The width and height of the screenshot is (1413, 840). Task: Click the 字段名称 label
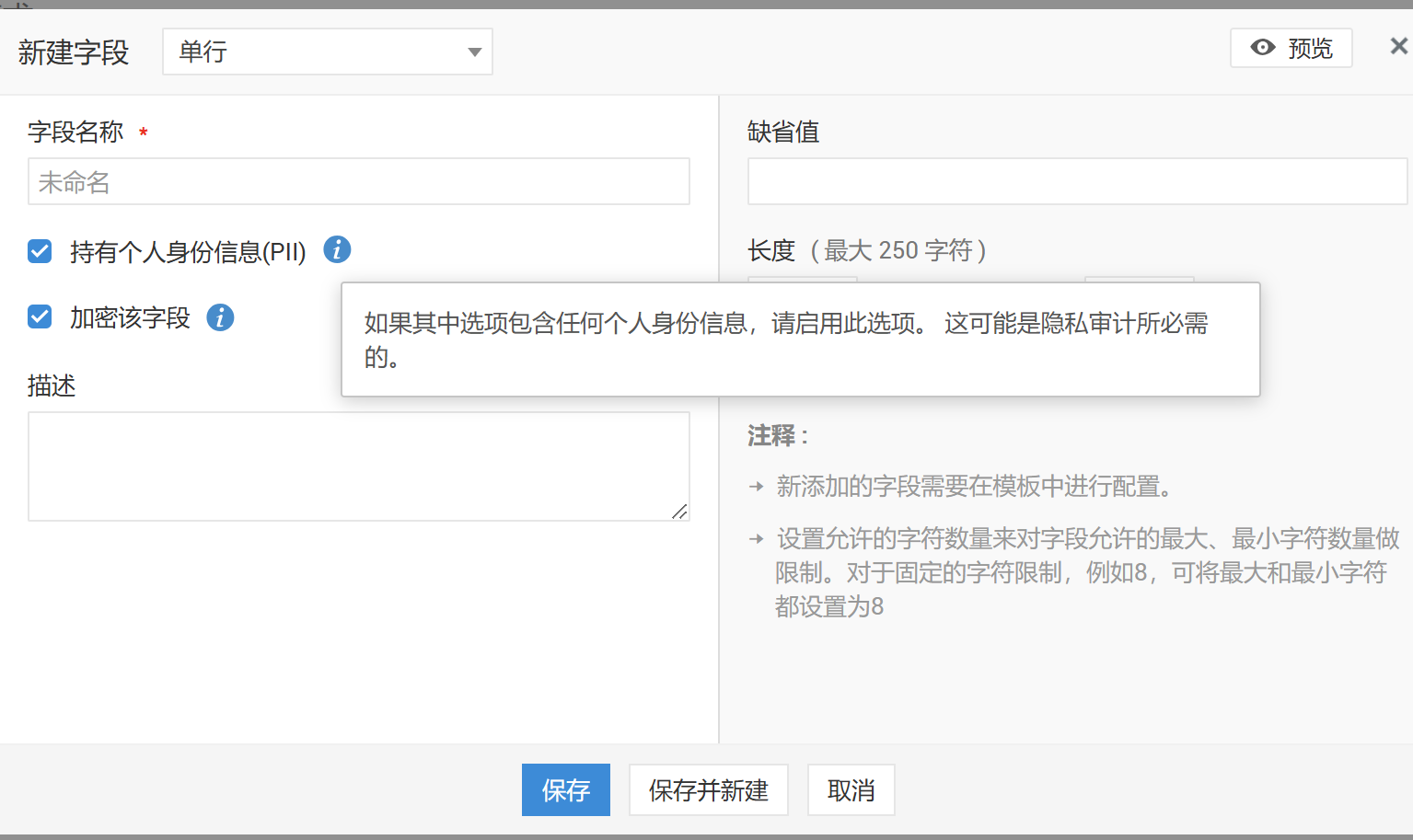pyautogui.click(x=75, y=132)
